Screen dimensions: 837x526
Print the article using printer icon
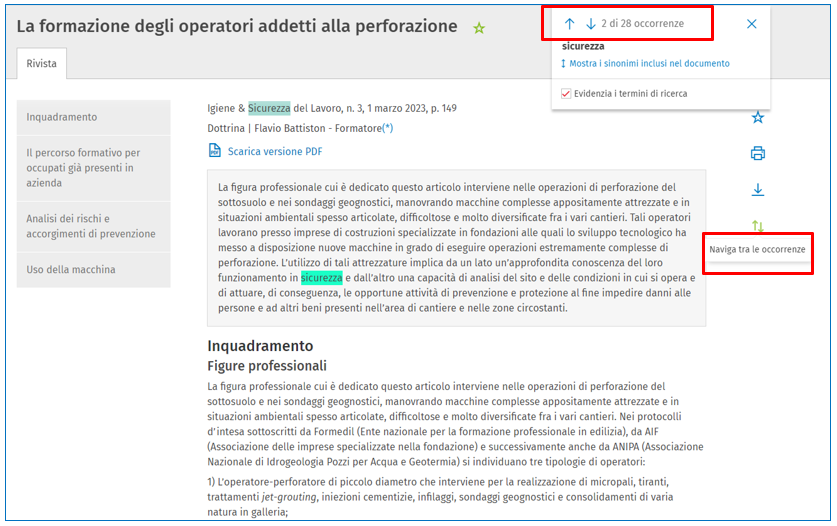point(757,154)
